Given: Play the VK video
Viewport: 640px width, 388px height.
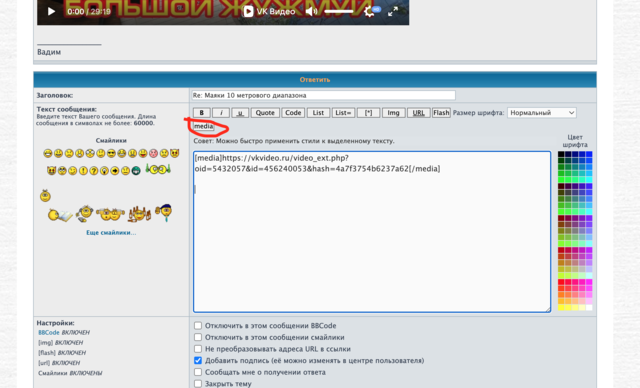Looking at the screenshot, I should [x=51, y=11].
